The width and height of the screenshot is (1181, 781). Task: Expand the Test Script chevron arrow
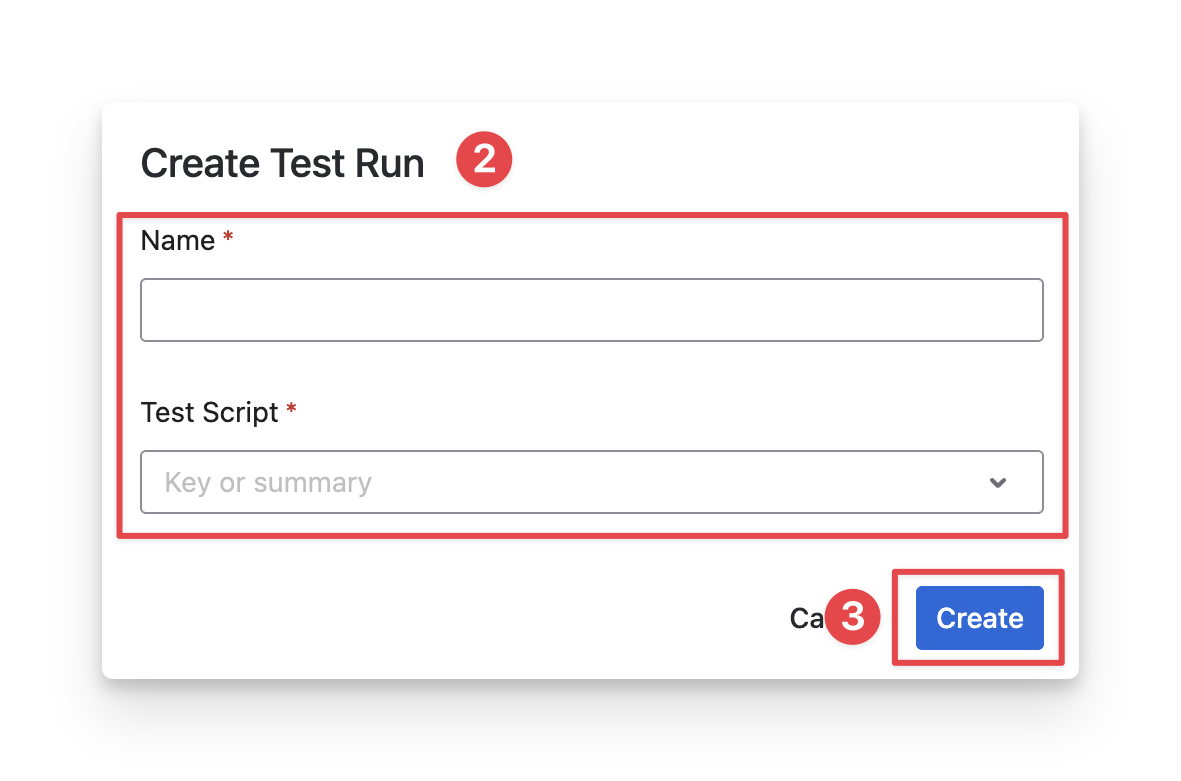(997, 483)
